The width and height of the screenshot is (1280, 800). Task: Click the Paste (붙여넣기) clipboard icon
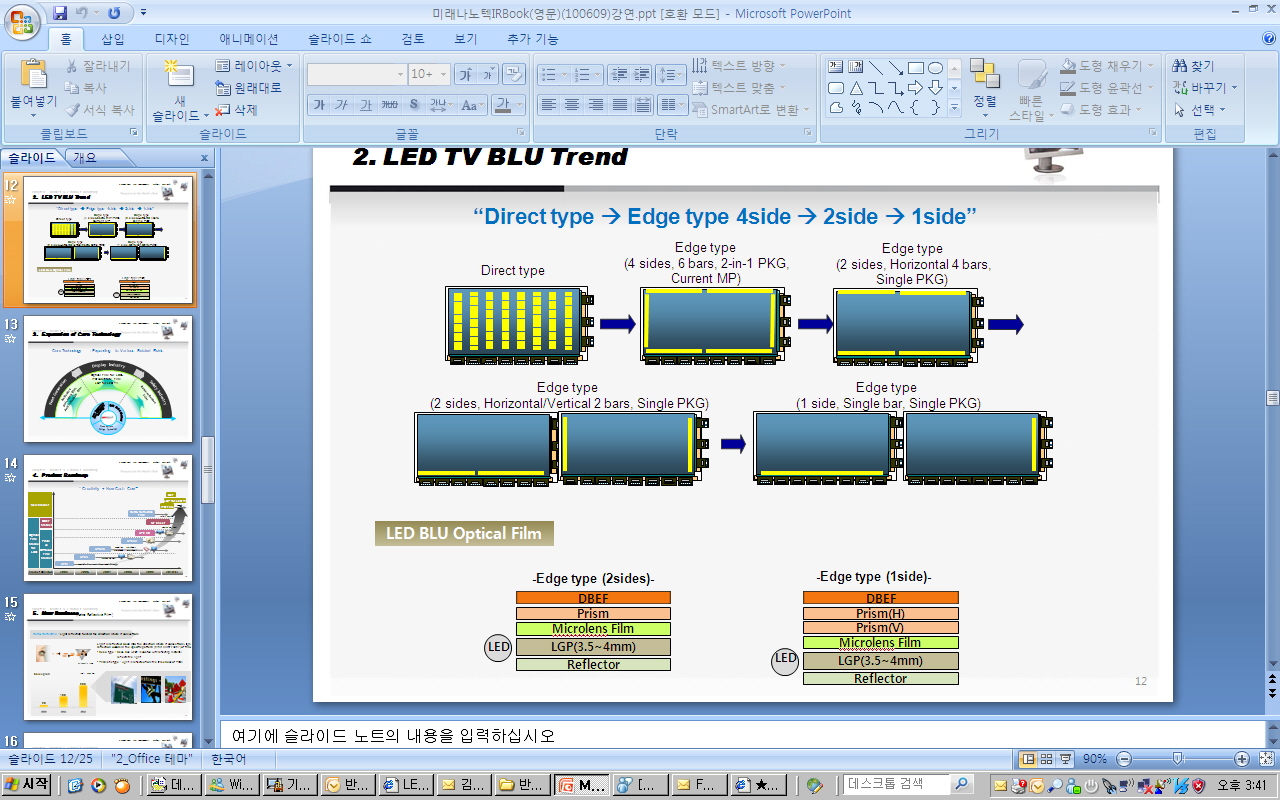[33, 75]
